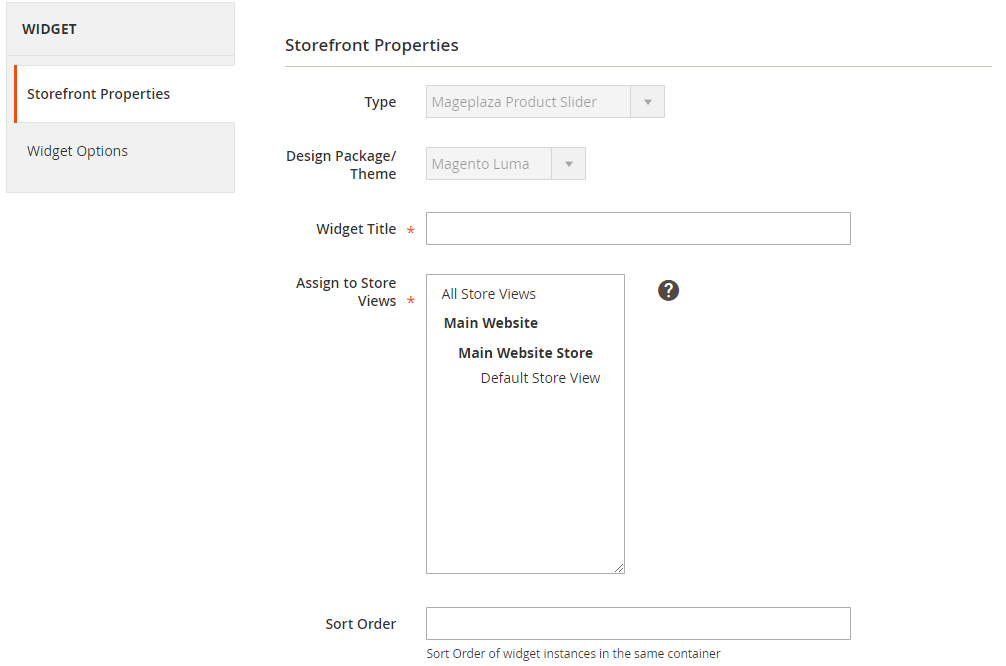Screen dimensions: 1006x666
Task: Click the Sort Order field label
Action: click(x=361, y=624)
